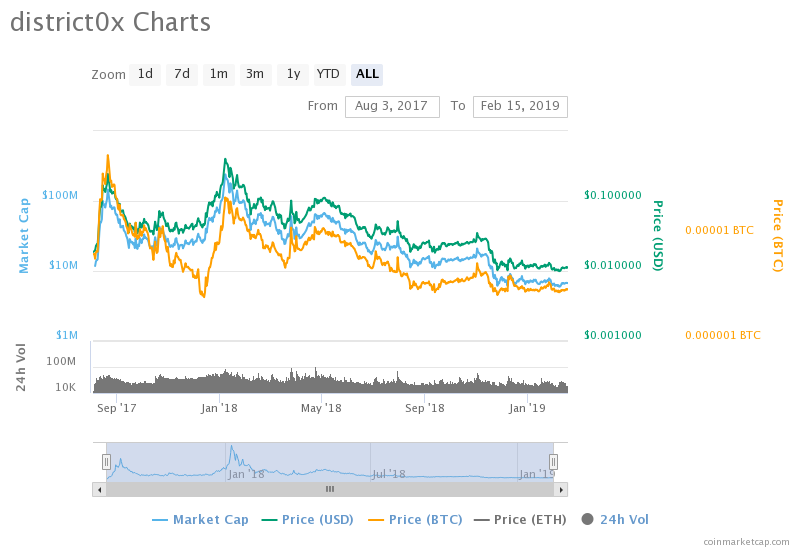Click the left navigator range handle

106,462
